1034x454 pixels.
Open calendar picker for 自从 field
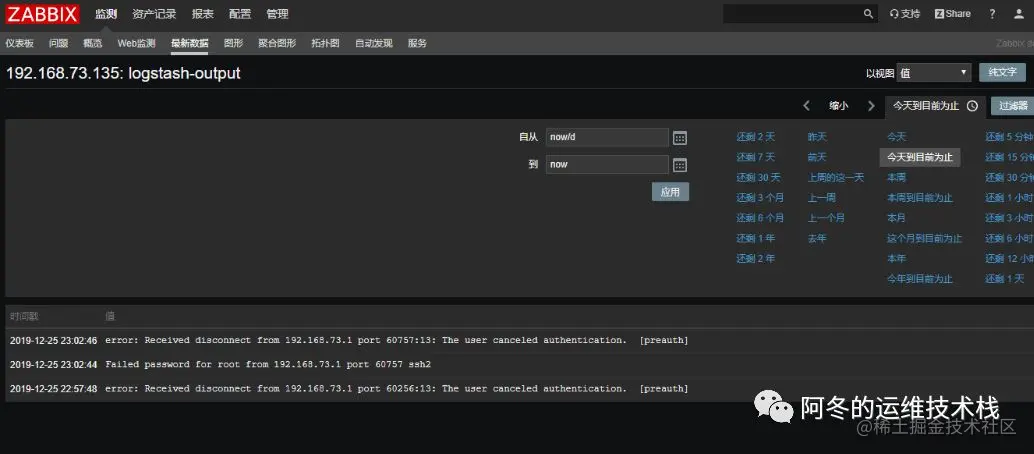pos(680,138)
